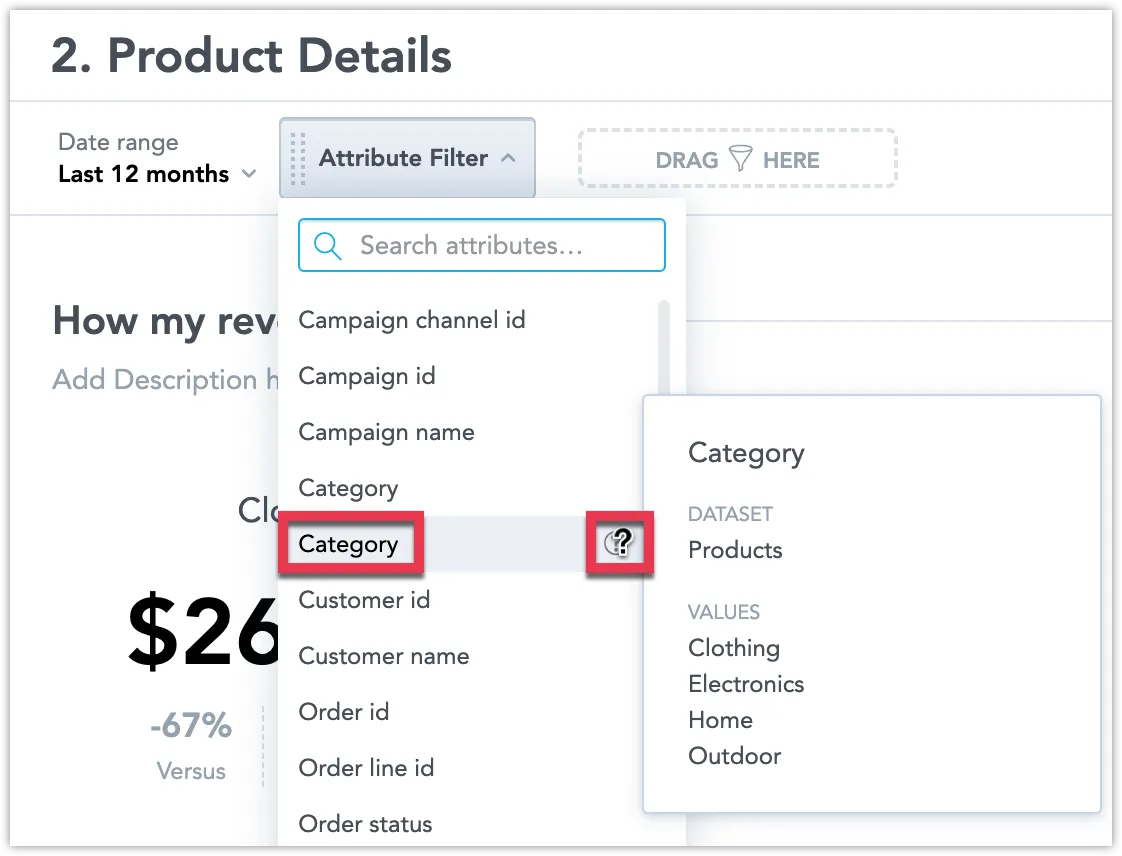
Task: Choose the highlighted Category attribute
Action: coord(350,543)
